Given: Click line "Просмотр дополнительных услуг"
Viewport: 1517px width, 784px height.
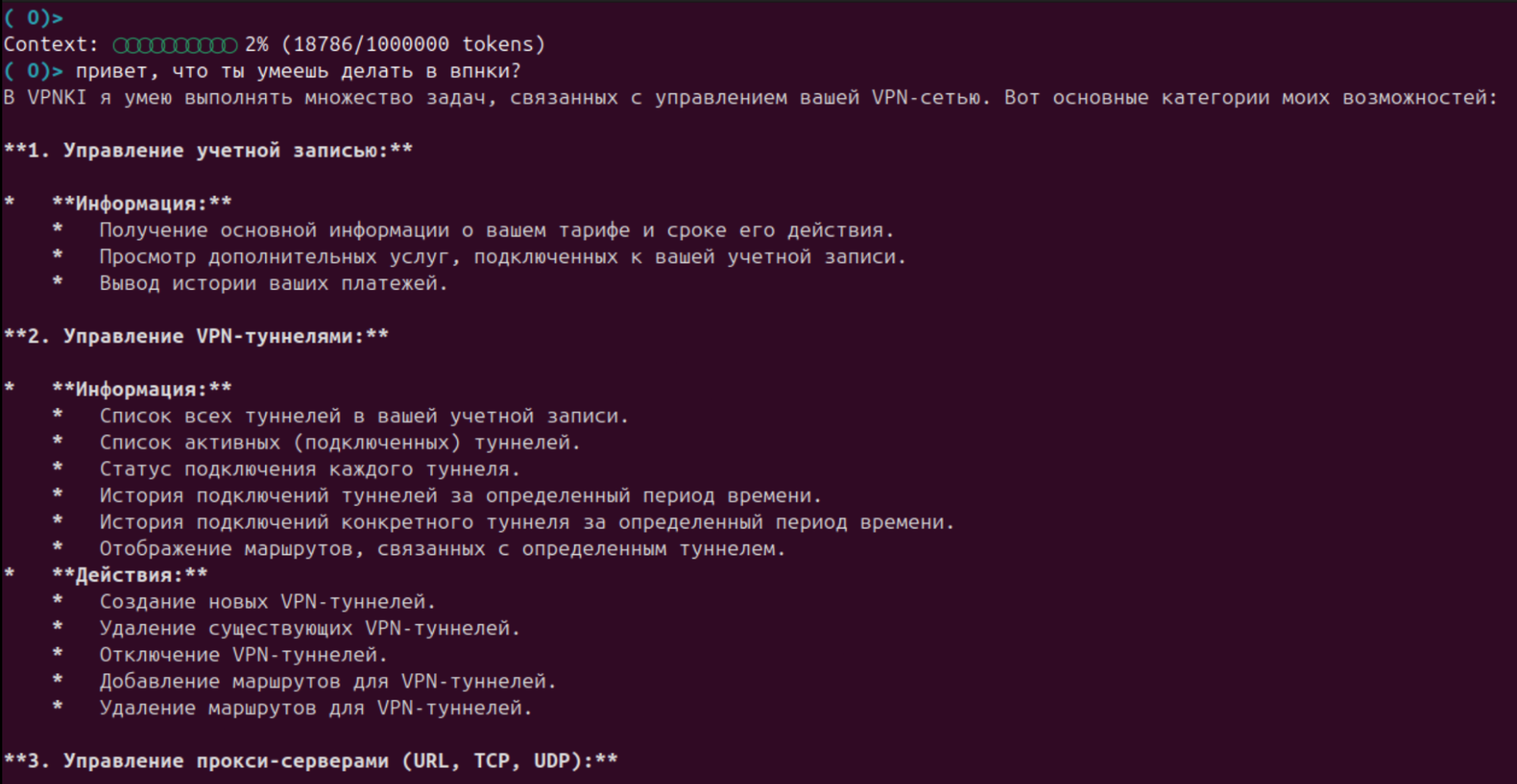Looking at the screenshot, I should (x=502, y=257).
